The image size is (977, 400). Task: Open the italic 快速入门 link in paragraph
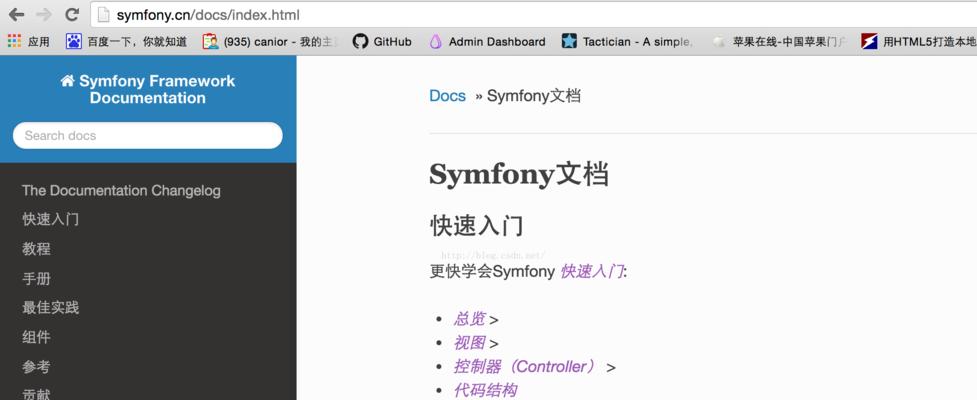pyautogui.click(x=592, y=272)
